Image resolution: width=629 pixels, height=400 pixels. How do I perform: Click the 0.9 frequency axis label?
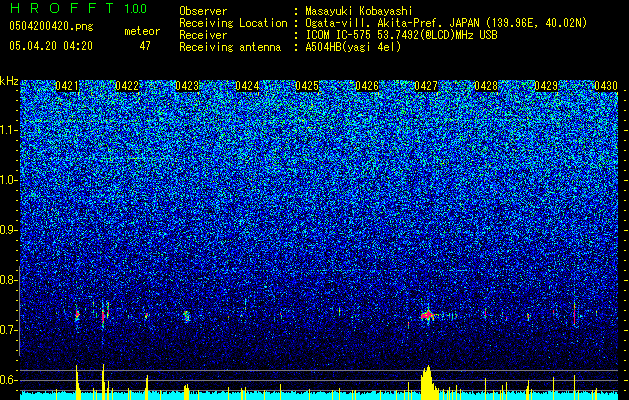(x=8, y=230)
